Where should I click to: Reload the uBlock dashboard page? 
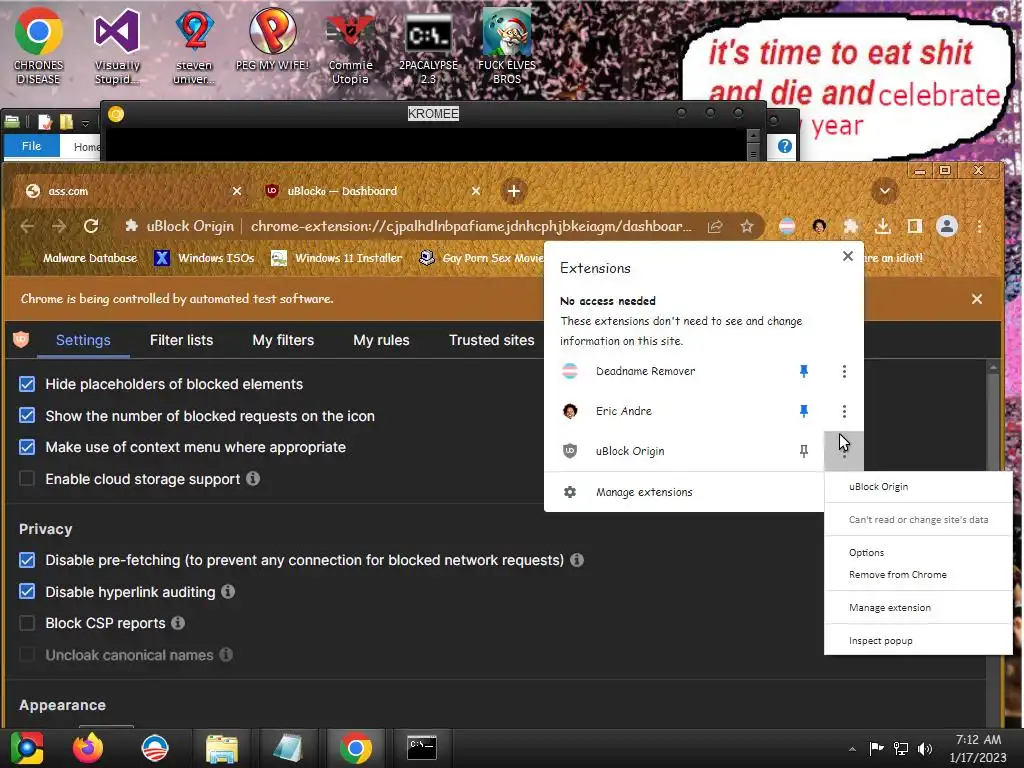91,226
